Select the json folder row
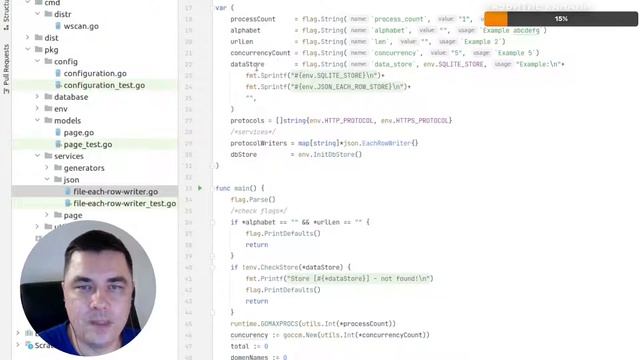 pos(95,180)
